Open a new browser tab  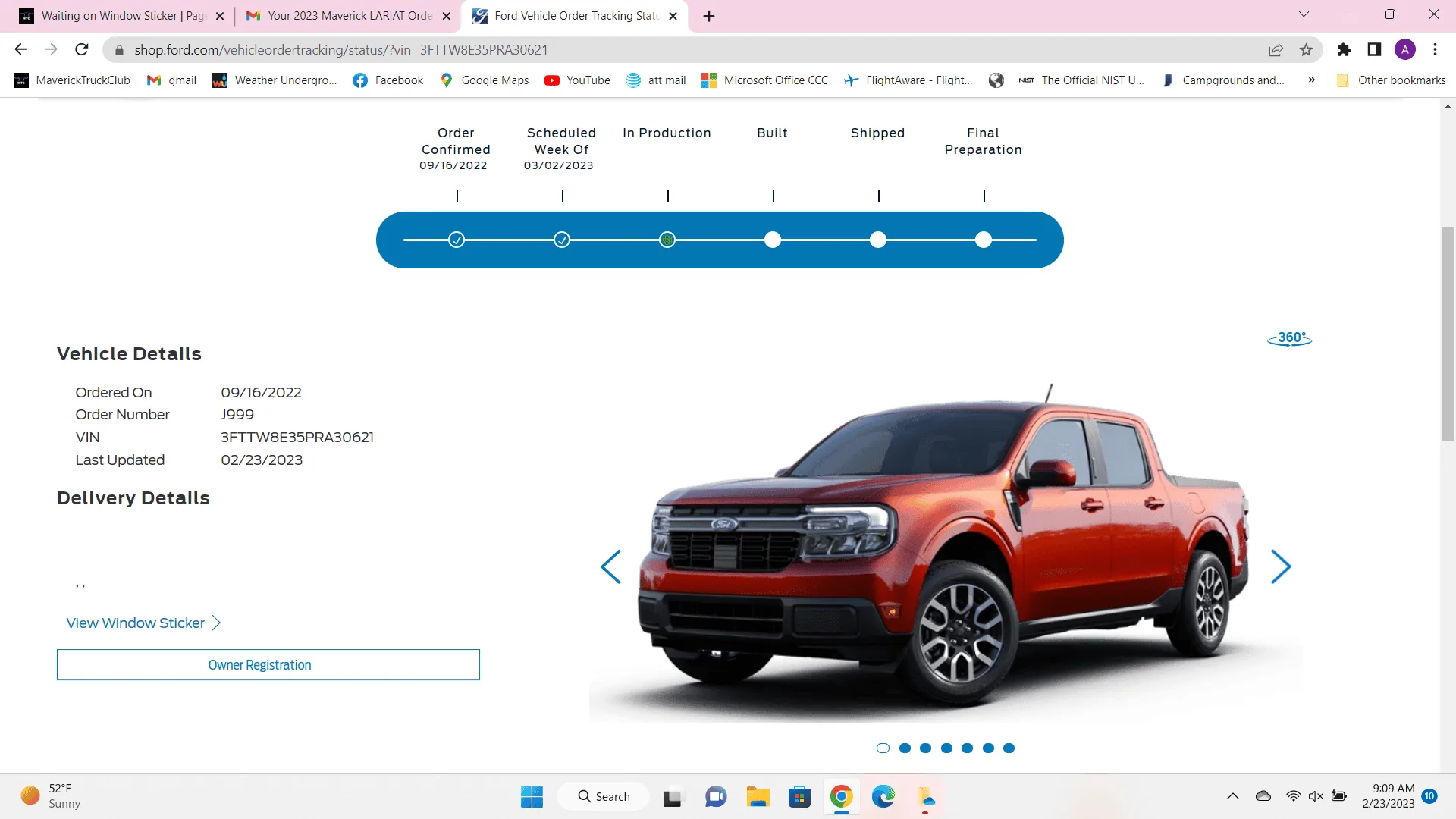709,16
